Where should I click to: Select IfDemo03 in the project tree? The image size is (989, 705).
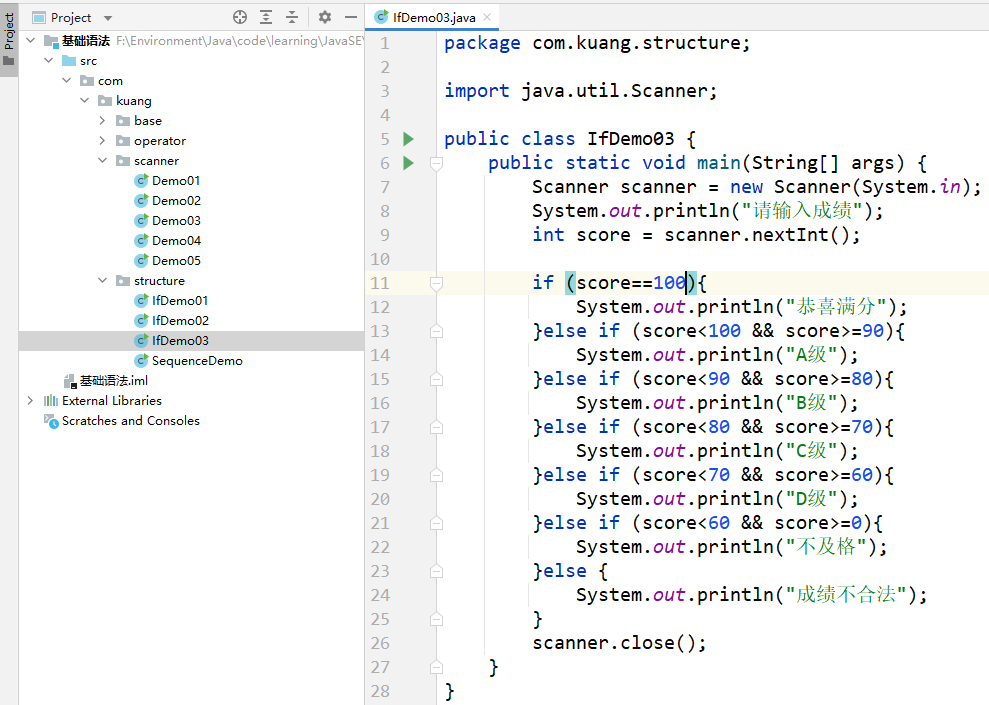pos(180,341)
